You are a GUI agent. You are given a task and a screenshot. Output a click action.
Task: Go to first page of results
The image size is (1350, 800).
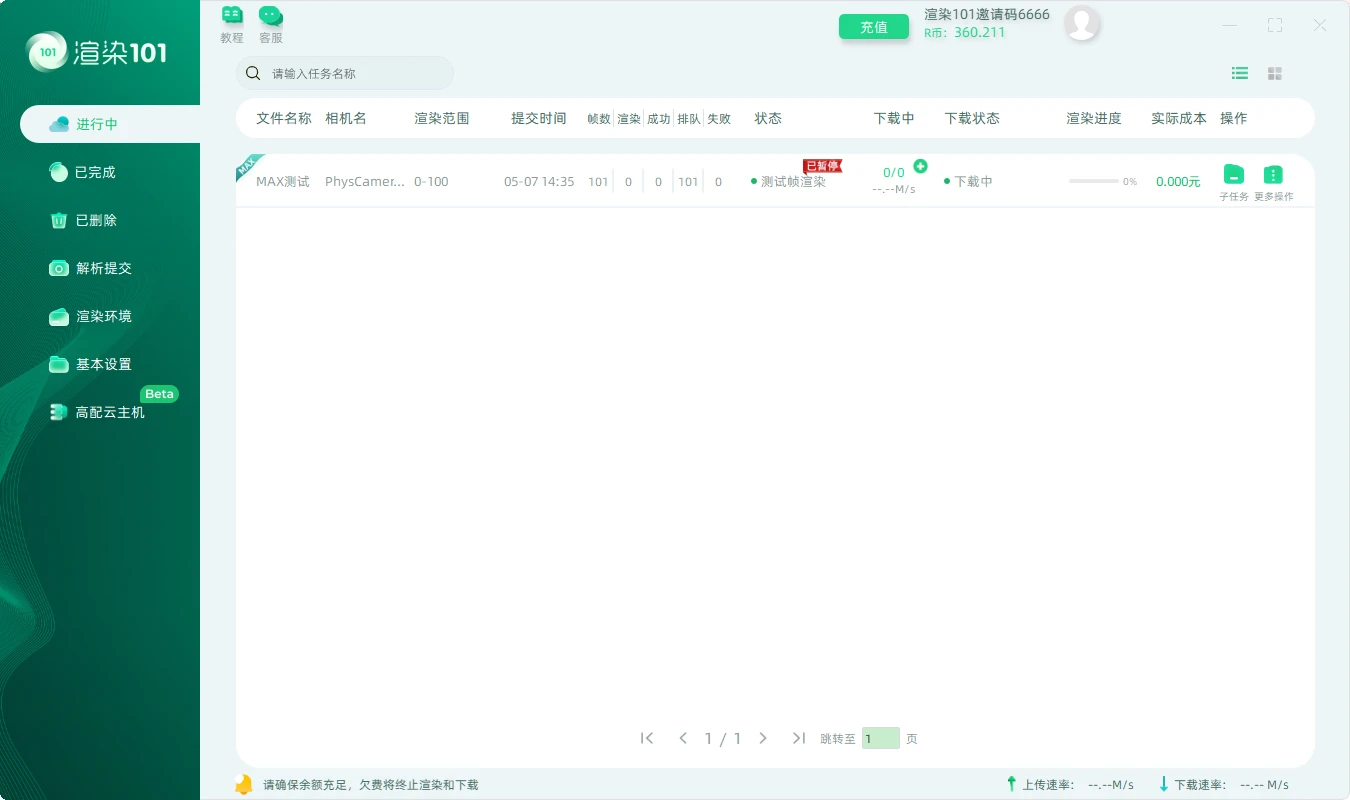pyautogui.click(x=647, y=738)
